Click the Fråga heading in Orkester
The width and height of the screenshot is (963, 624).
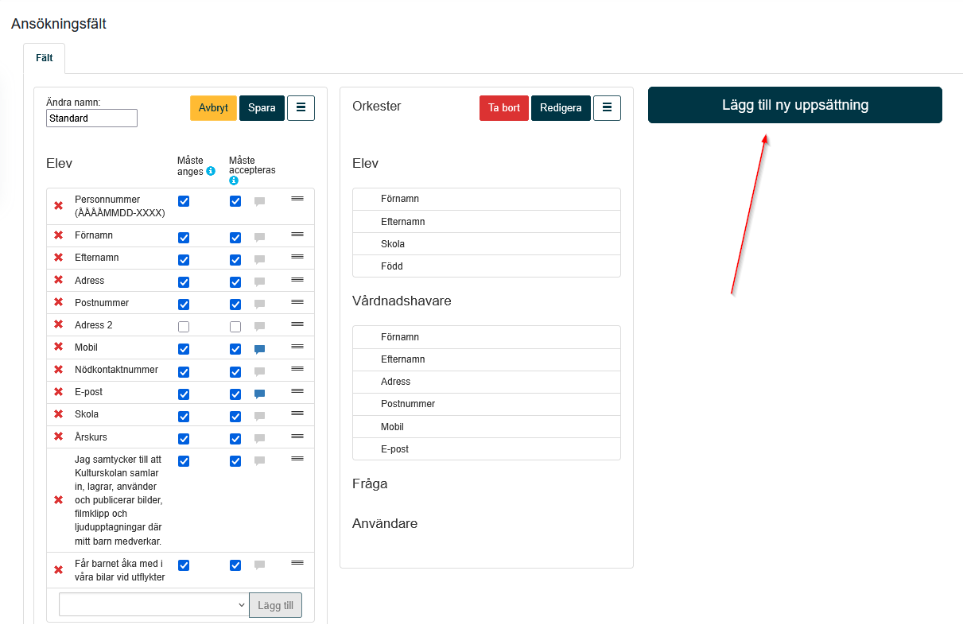point(370,484)
